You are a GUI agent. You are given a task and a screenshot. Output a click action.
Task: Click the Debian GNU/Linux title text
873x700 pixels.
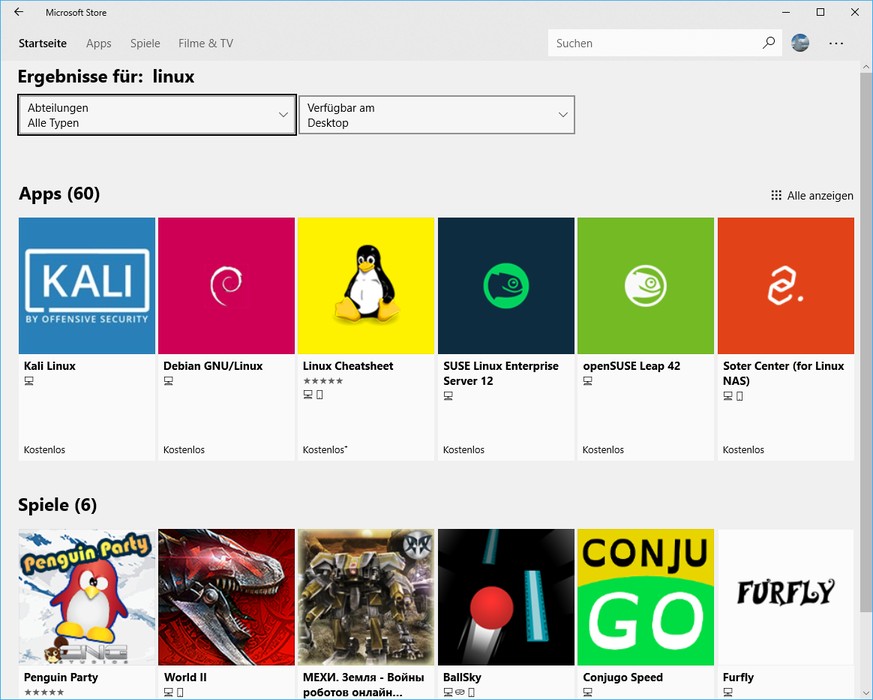coord(213,366)
